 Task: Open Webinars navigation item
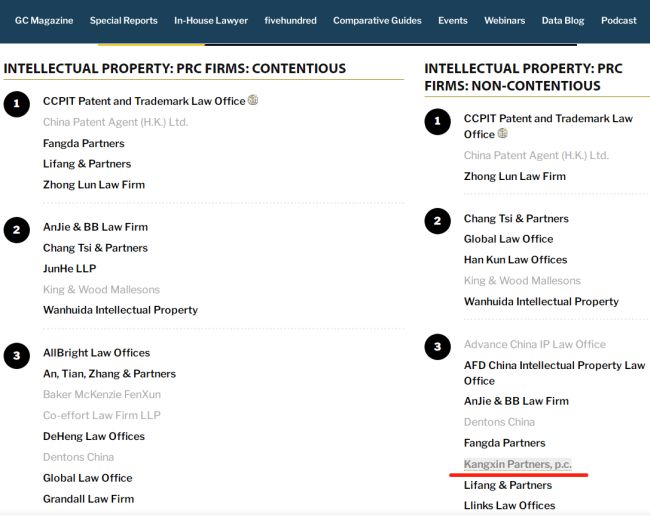tap(504, 20)
